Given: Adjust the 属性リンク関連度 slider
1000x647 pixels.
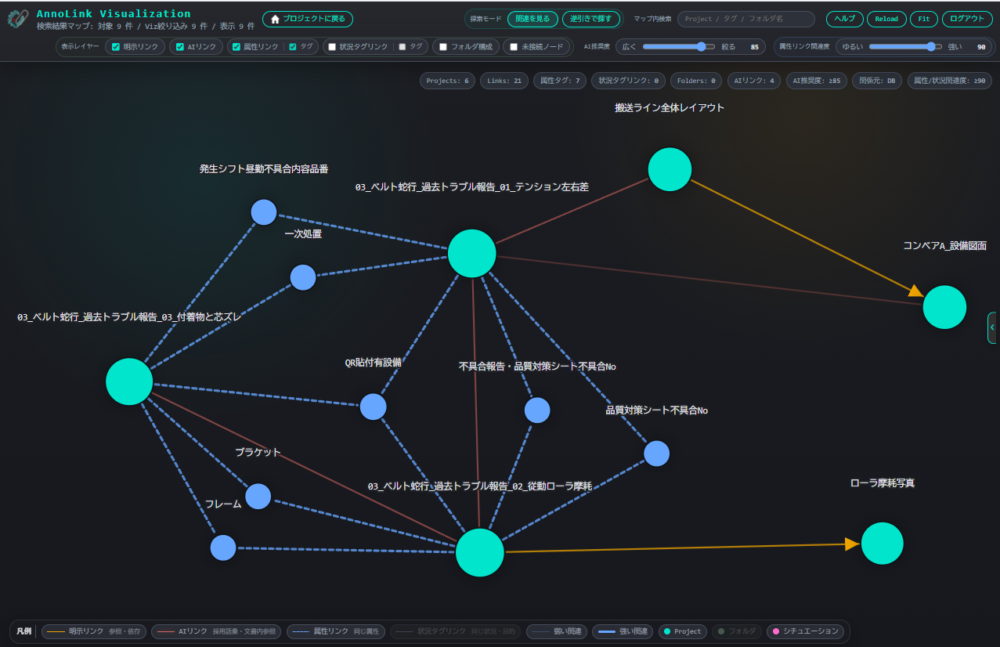Looking at the screenshot, I should (905, 47).
